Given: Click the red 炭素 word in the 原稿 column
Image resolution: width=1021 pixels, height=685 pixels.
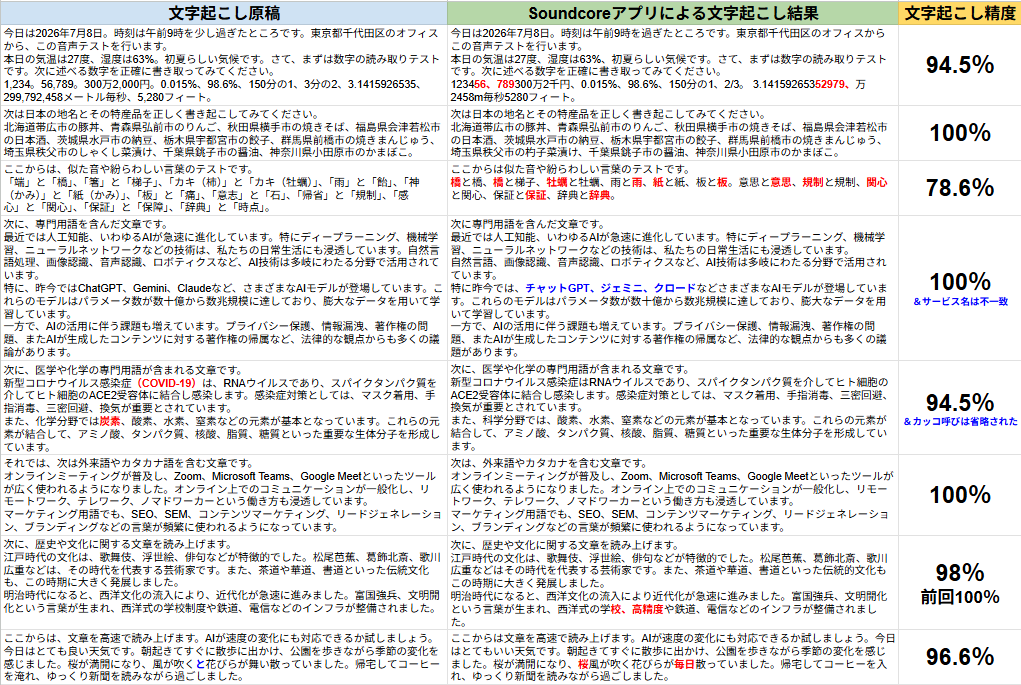Looking at the screenshot, I should click(x=110, y=421).
